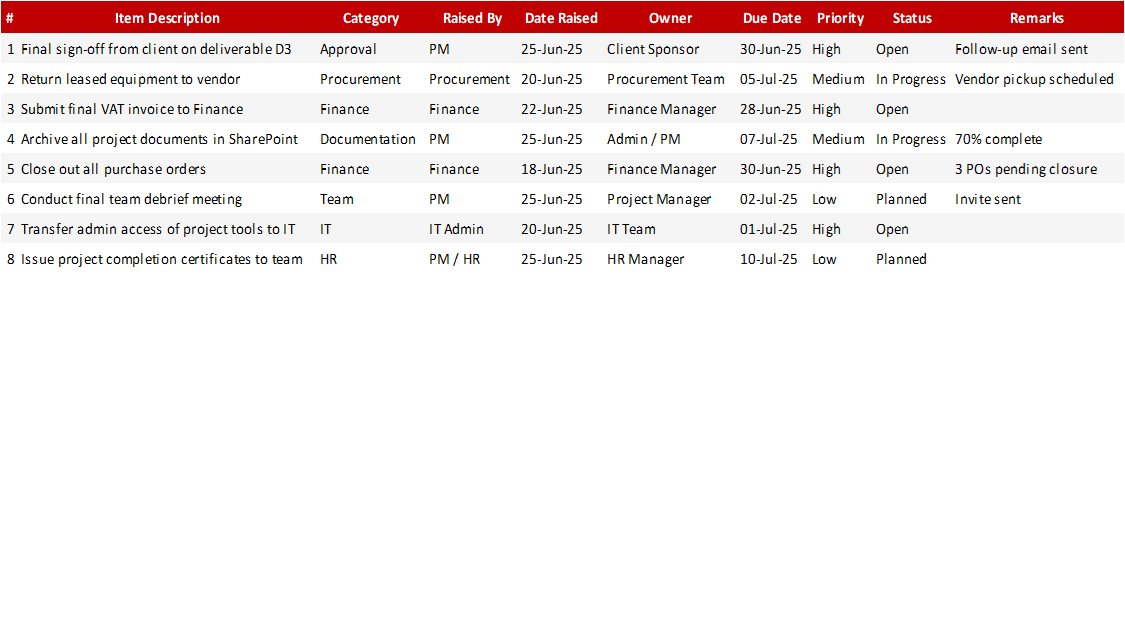Click the '10-Jul-25' due date cell

(768, 260)
